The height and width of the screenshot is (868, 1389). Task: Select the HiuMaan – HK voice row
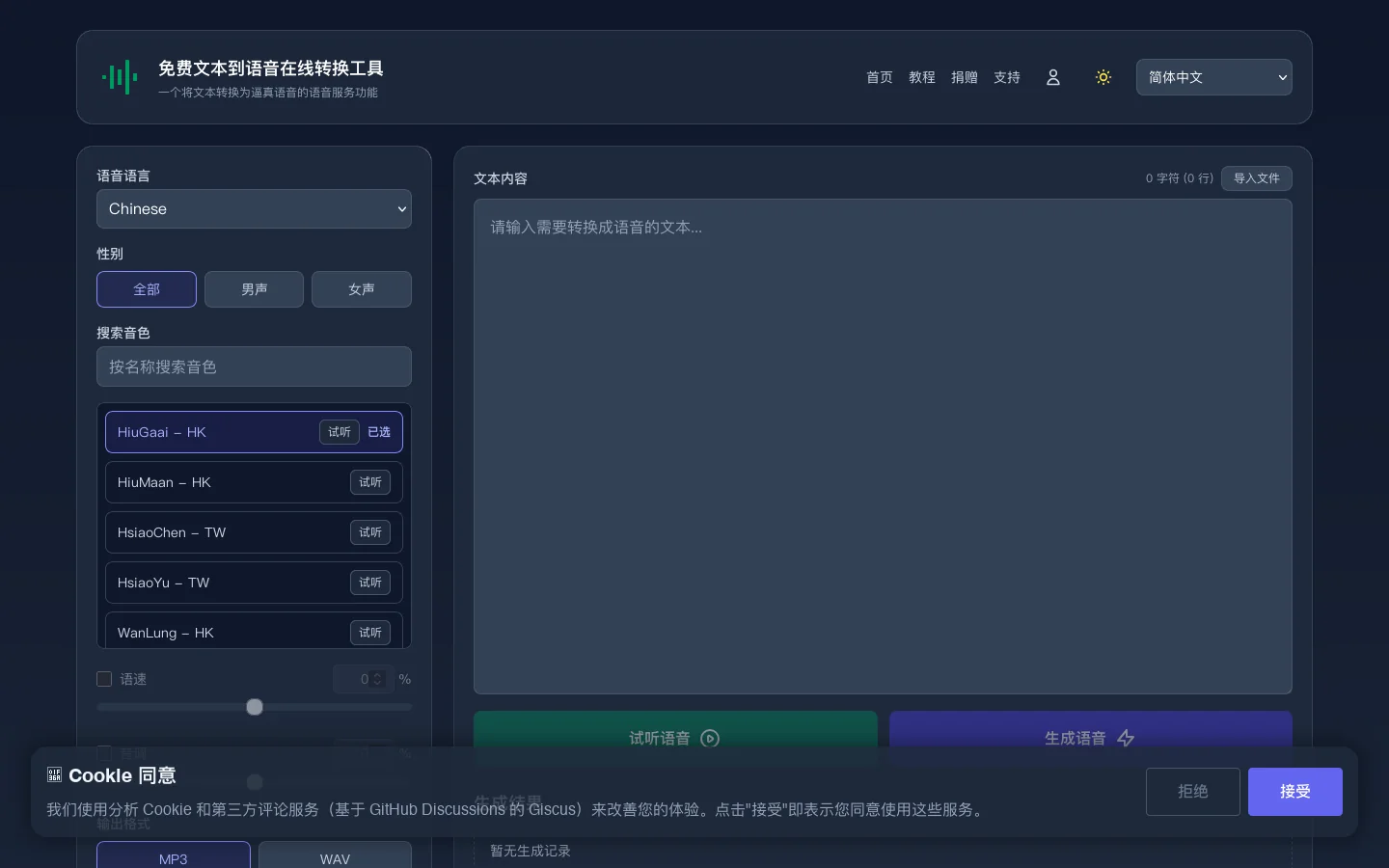(254, 482)
